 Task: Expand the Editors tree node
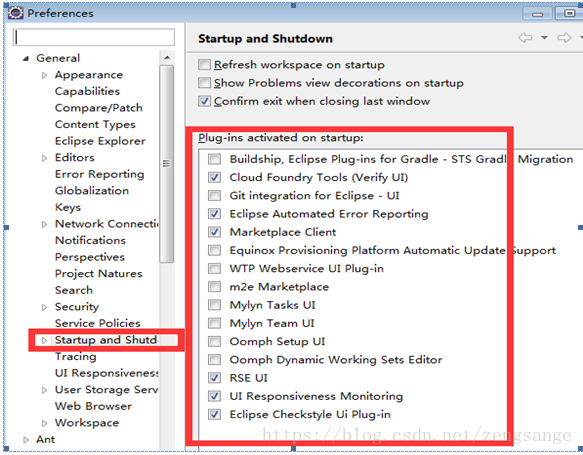(44, 158)
